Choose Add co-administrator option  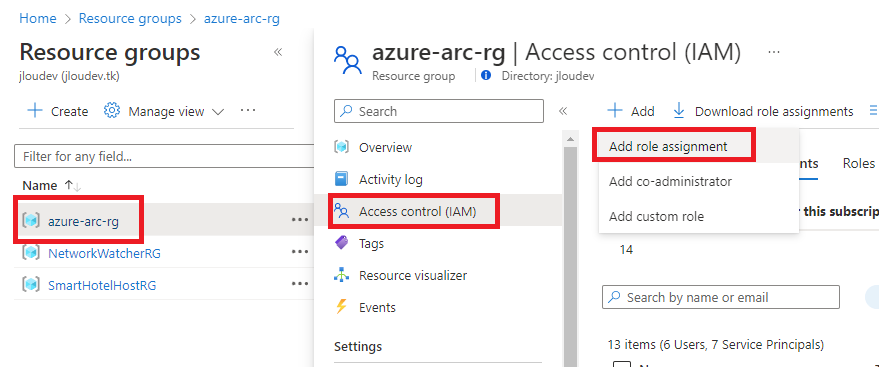(670, 182)
